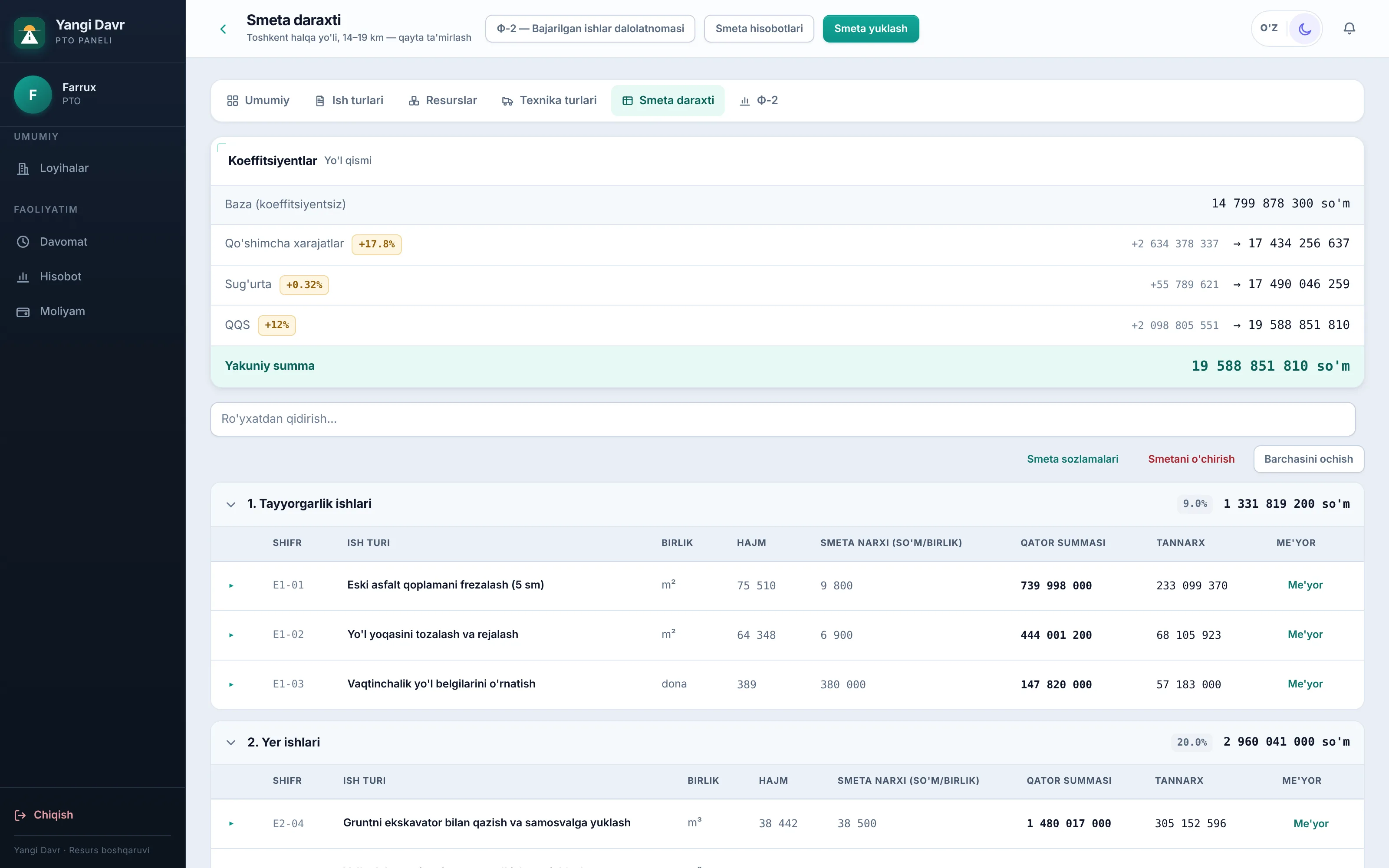Collapse section 1. Tayyorgarlik ishlari
Viewport: 1389px width, 868px height.
click(x=231, y=505)
